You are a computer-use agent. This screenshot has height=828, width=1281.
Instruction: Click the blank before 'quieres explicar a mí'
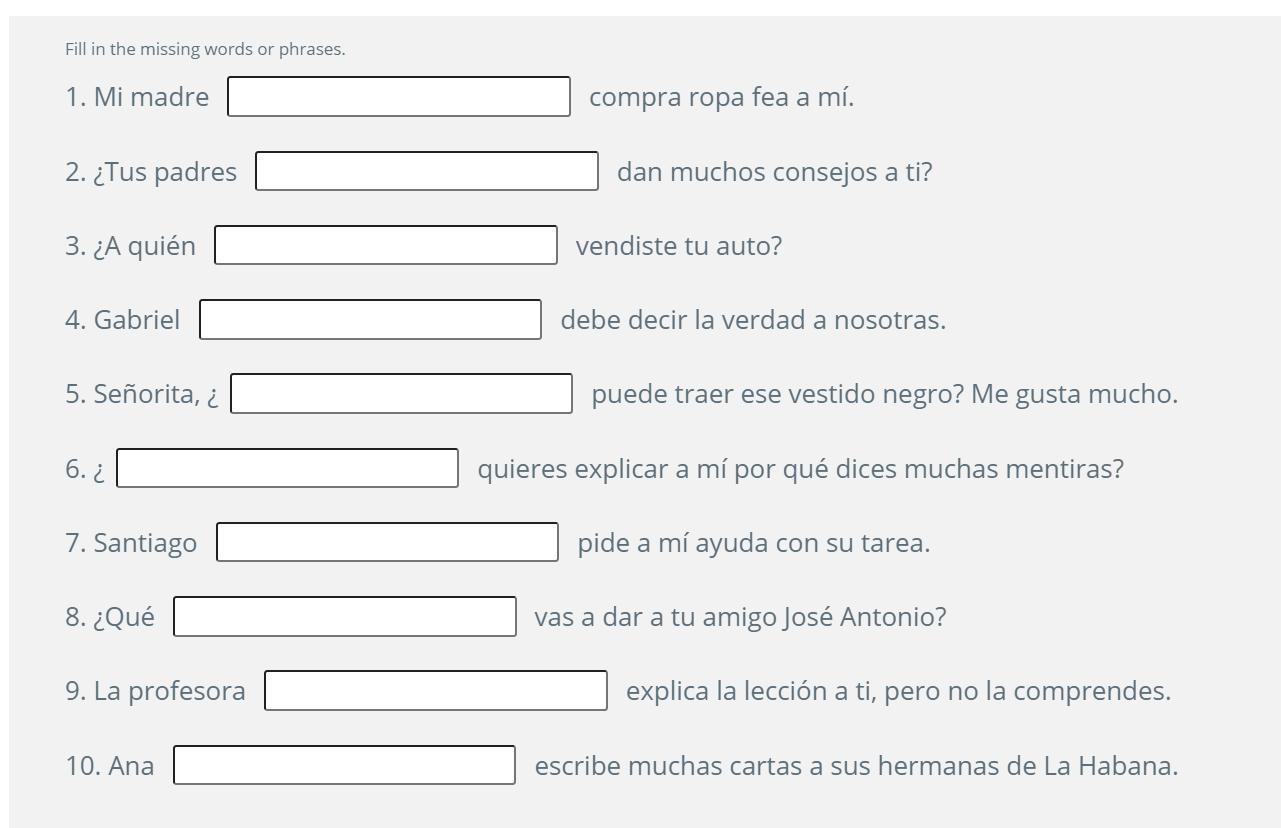[288, 468]
